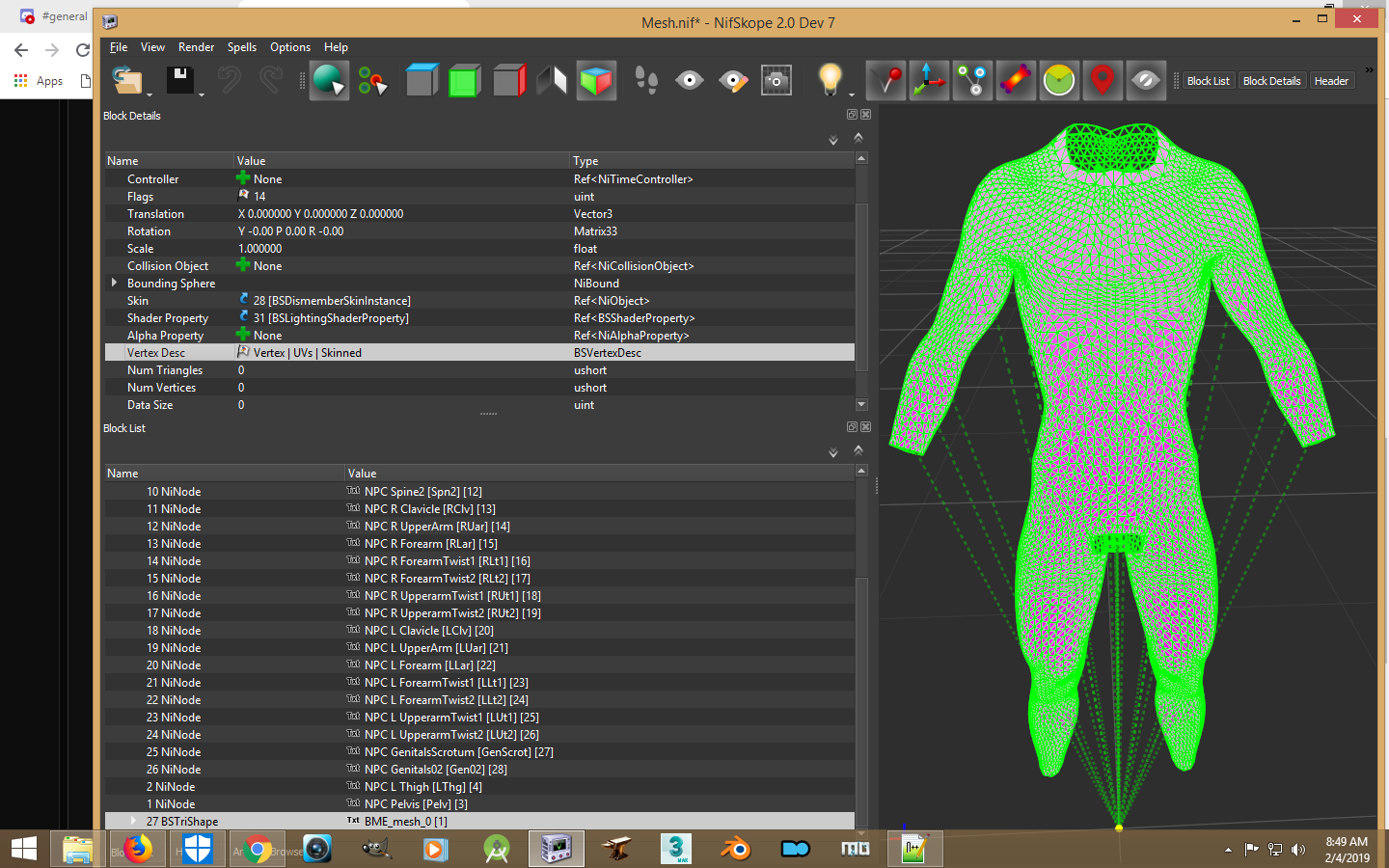1389x868 pixels.
Task: Click the heat-map bone icon
Action: [1016, 80]
